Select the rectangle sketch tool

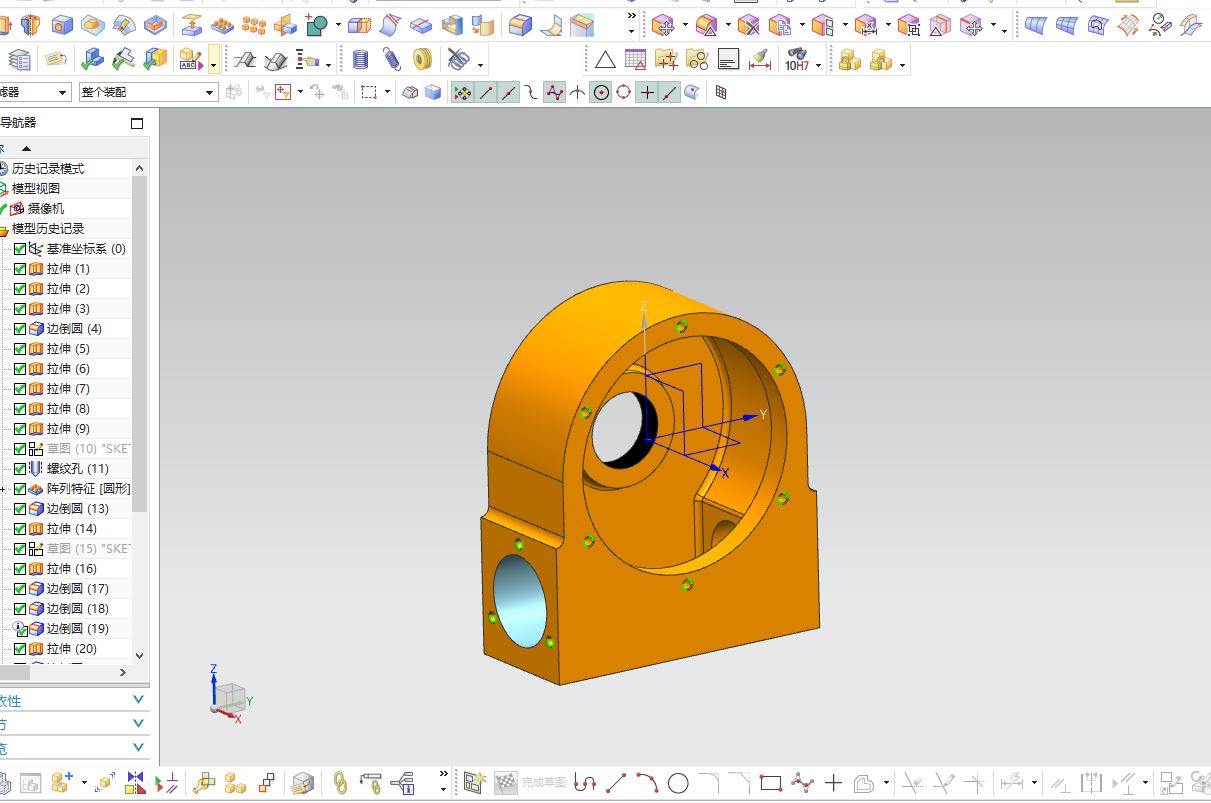(x=770, y=782)
